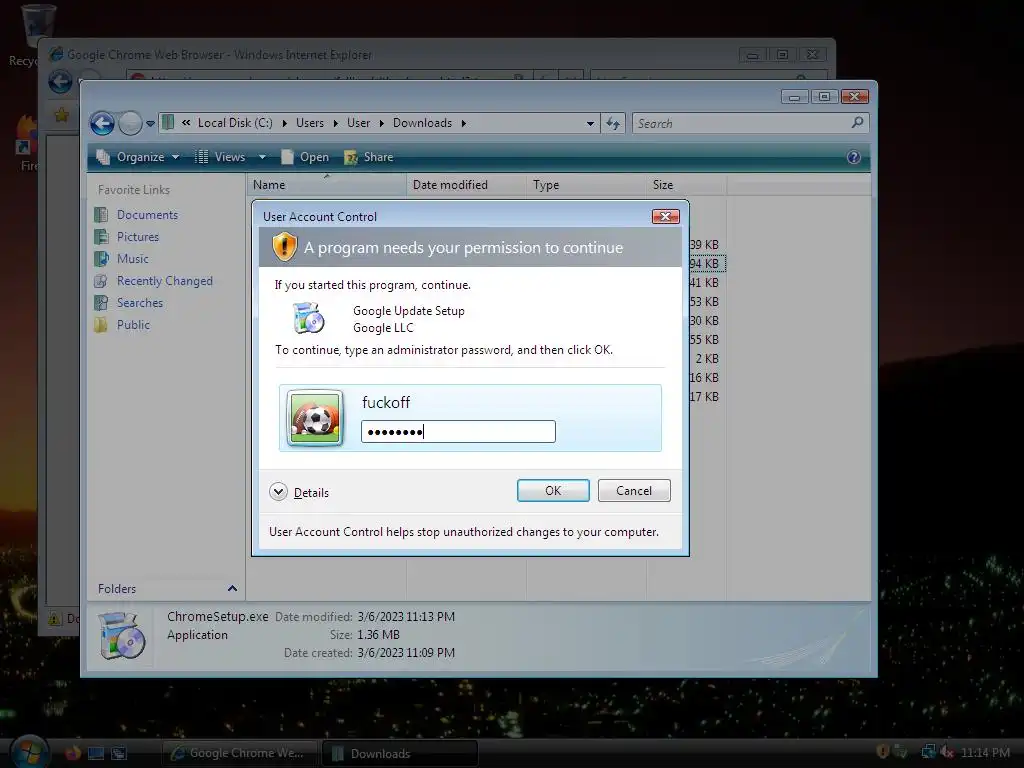Refresh the Downloads folder view
The height and width of the screenshot is (768, 1024).
[613, 123]
